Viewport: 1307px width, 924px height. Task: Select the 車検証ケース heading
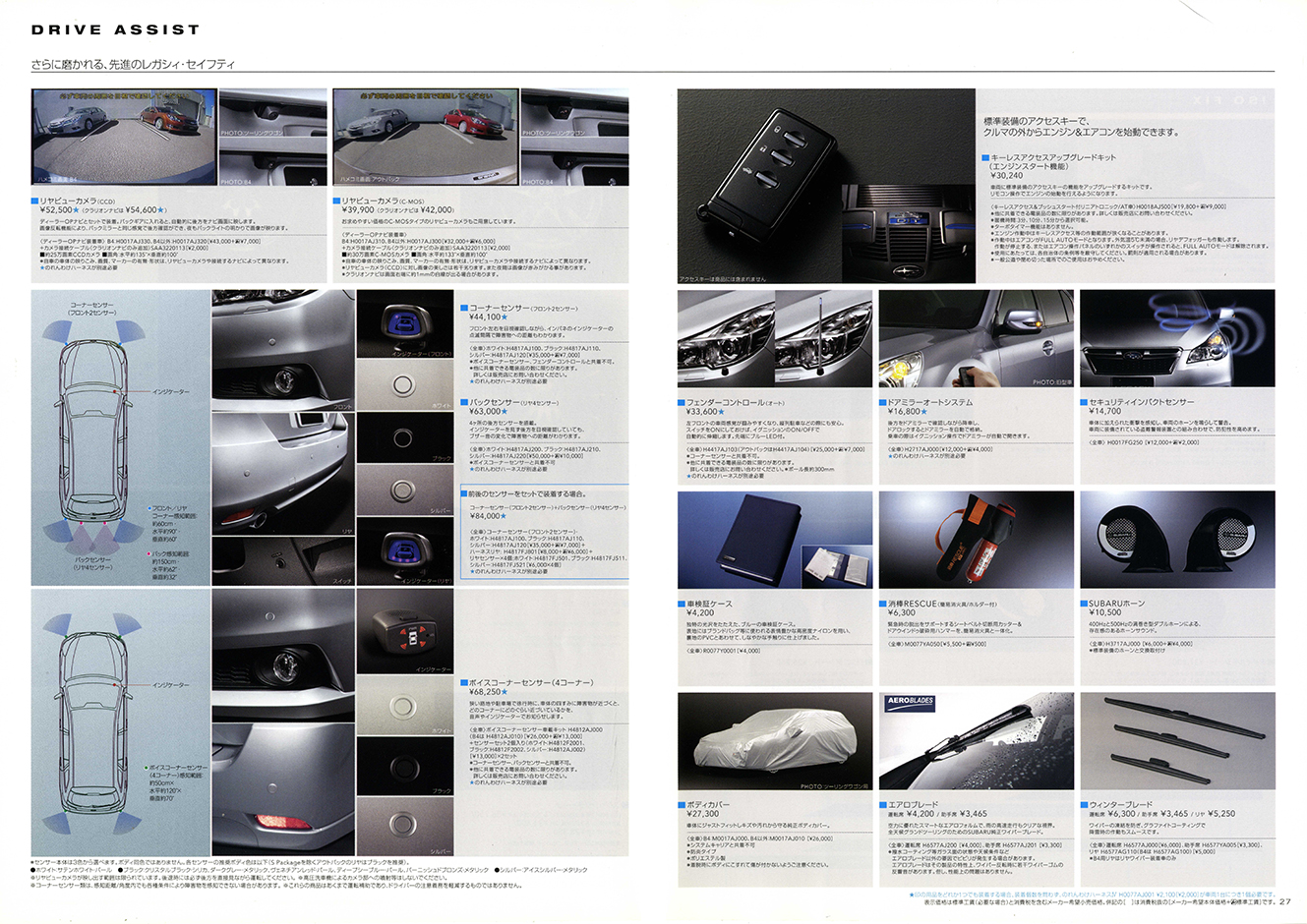coord(709,604)
